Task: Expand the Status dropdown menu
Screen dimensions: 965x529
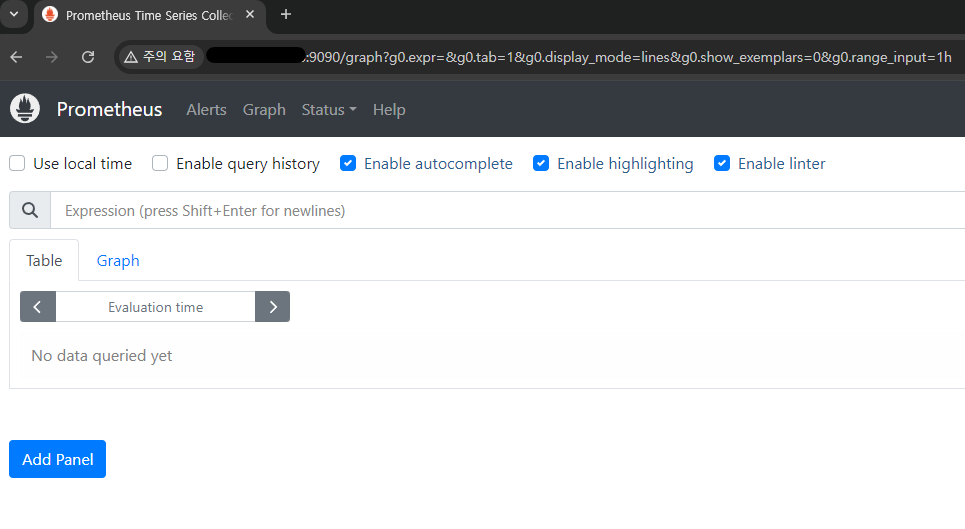Action: (329, 109)
